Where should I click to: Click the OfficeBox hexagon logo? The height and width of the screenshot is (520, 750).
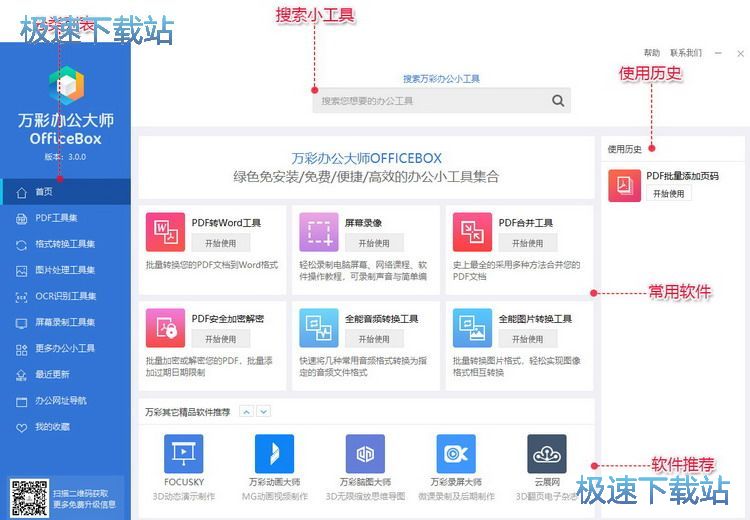(66, 86)
